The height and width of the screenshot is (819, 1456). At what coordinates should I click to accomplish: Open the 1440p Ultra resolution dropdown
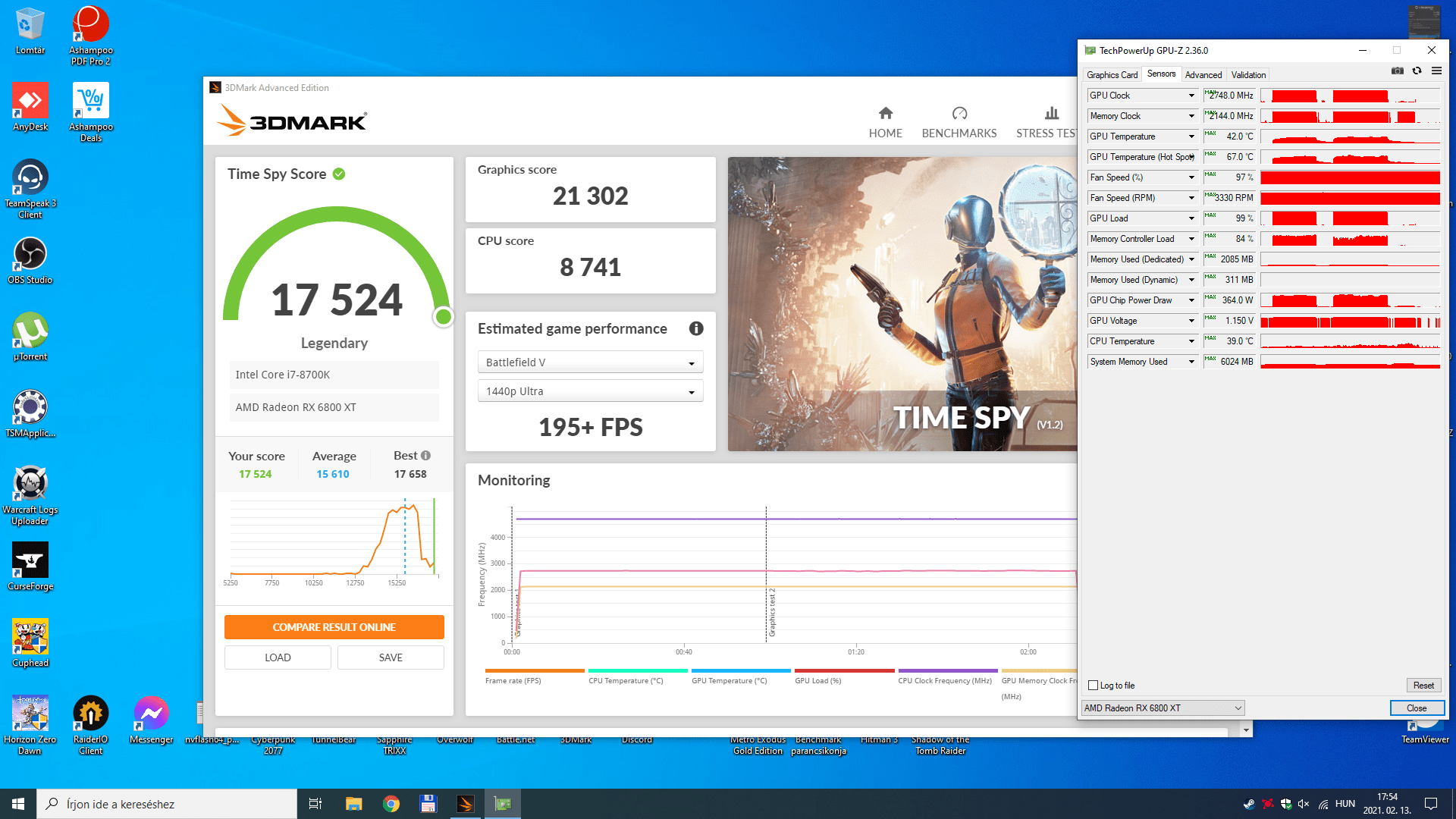tap(590, 391)
